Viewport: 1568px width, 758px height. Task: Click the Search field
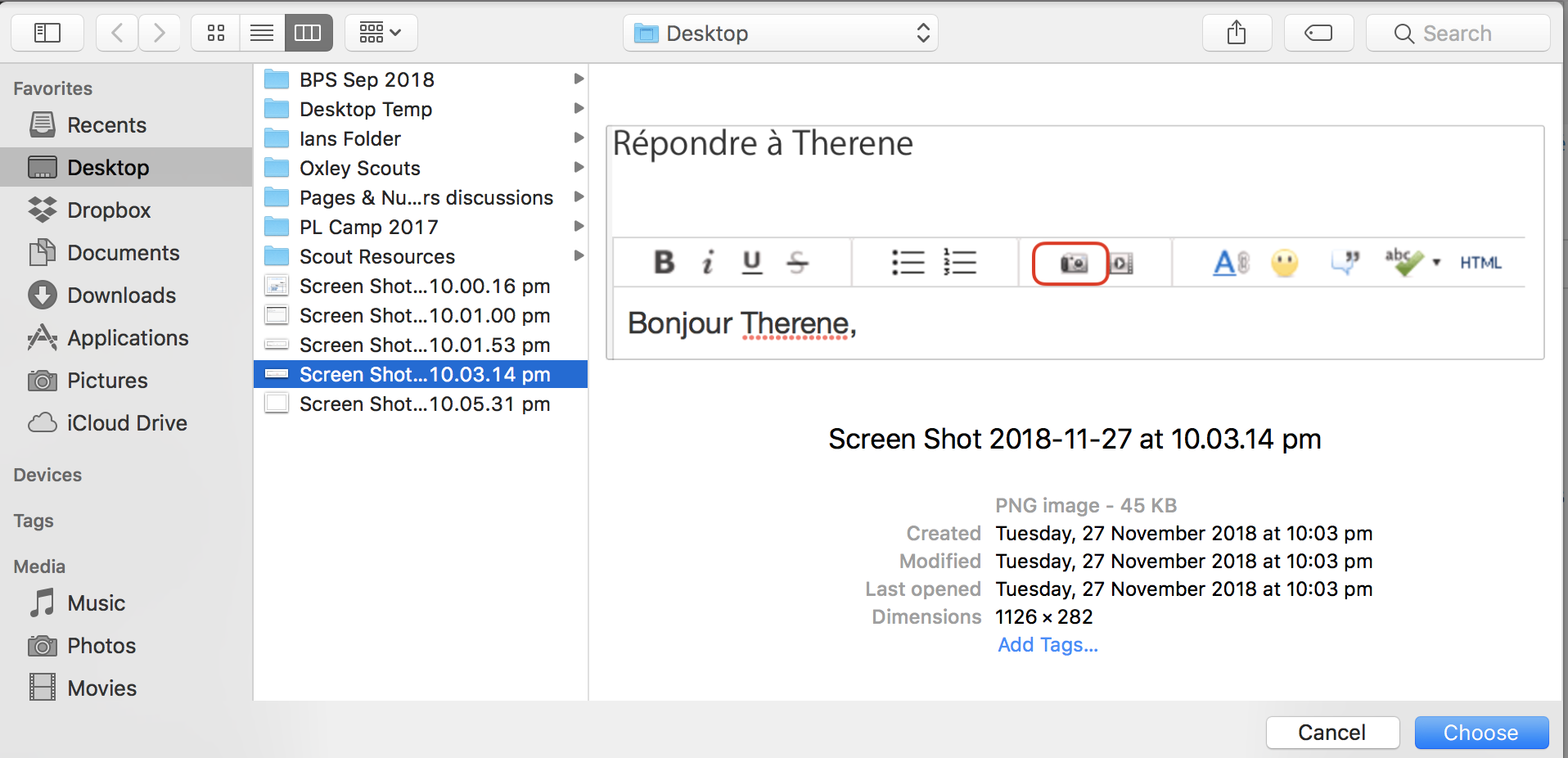click(1458, 34)
